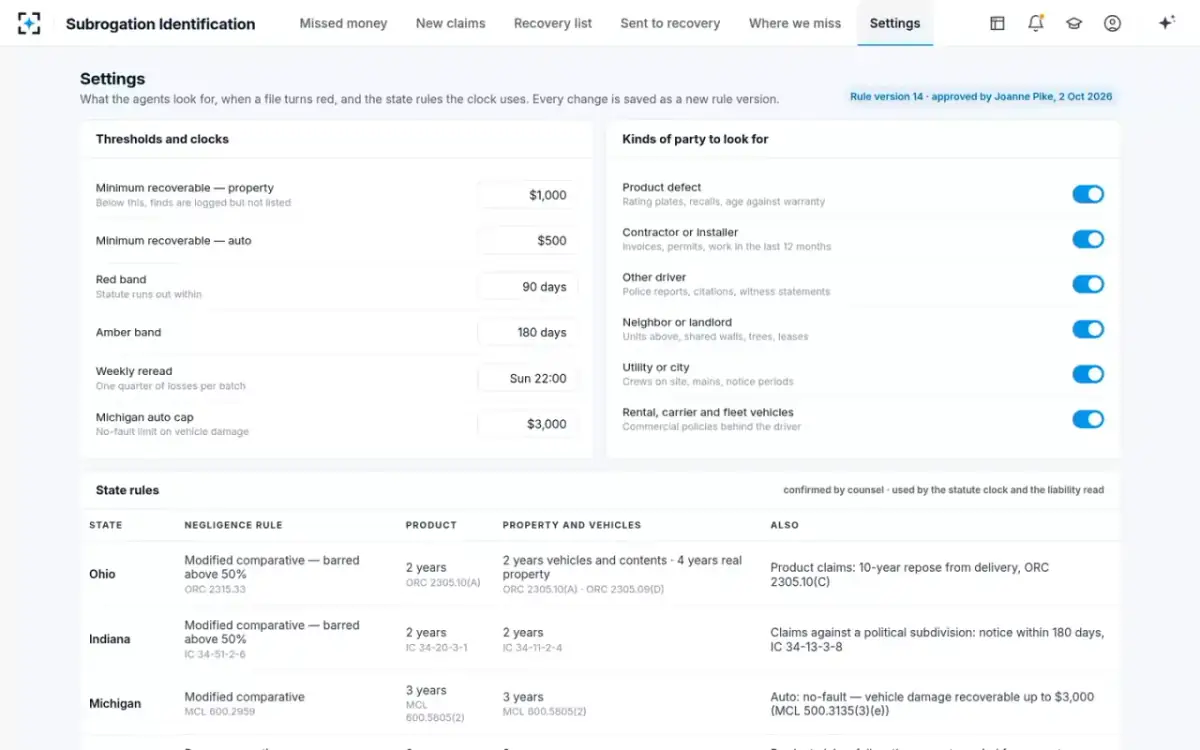Click the Also column header
Image resolution: width=1200 pixels, height=750 pixels.
(x=784, y=525)
